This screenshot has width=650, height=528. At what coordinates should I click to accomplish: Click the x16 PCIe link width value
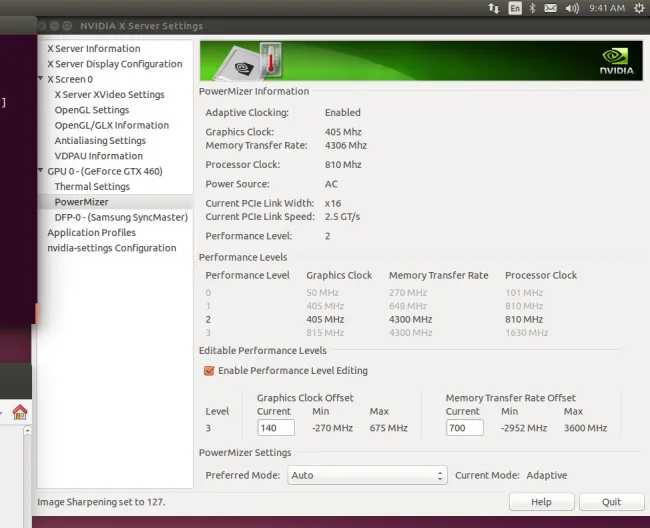click(x=333, y=203)
